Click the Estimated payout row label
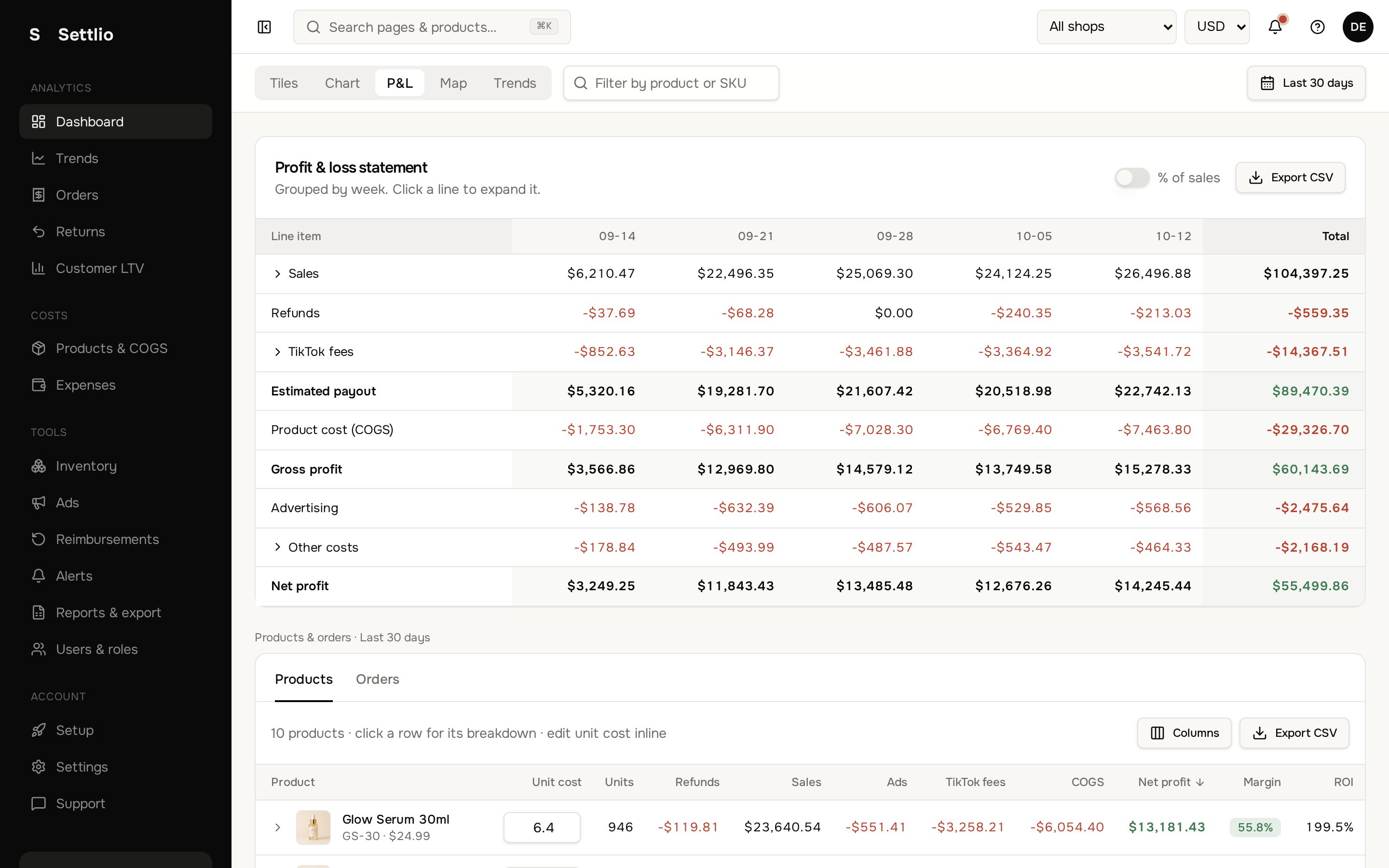1389x868 pixels. pyautogui.click(x=323, y=391)
